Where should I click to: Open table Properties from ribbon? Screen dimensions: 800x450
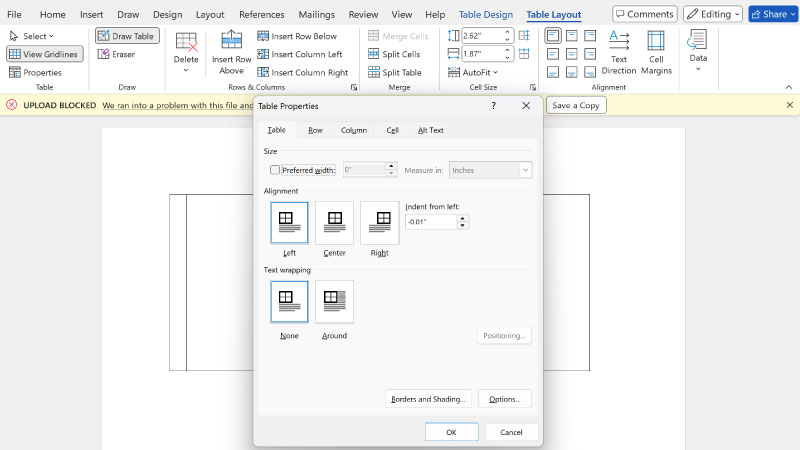pos(35,72)
